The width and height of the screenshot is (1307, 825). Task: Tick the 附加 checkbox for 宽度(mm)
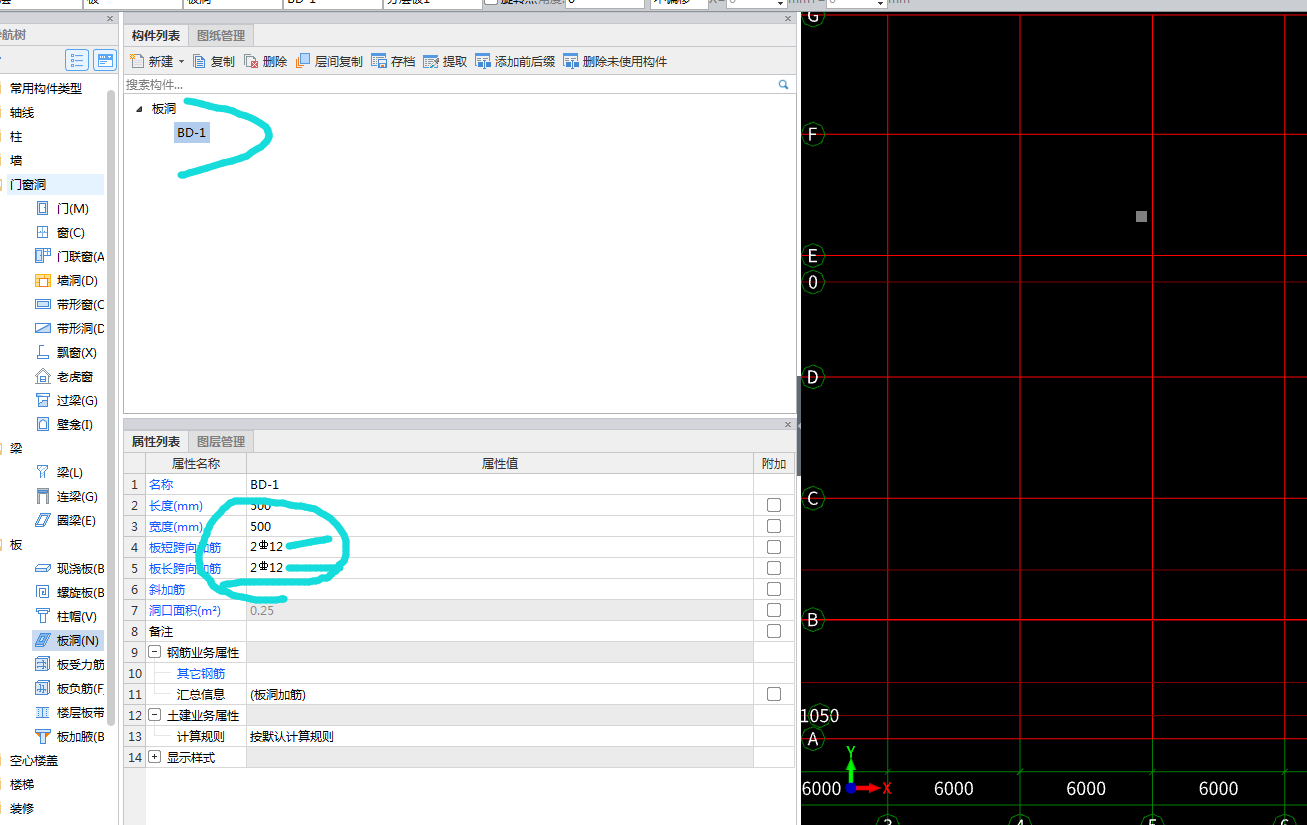point(774,526)
